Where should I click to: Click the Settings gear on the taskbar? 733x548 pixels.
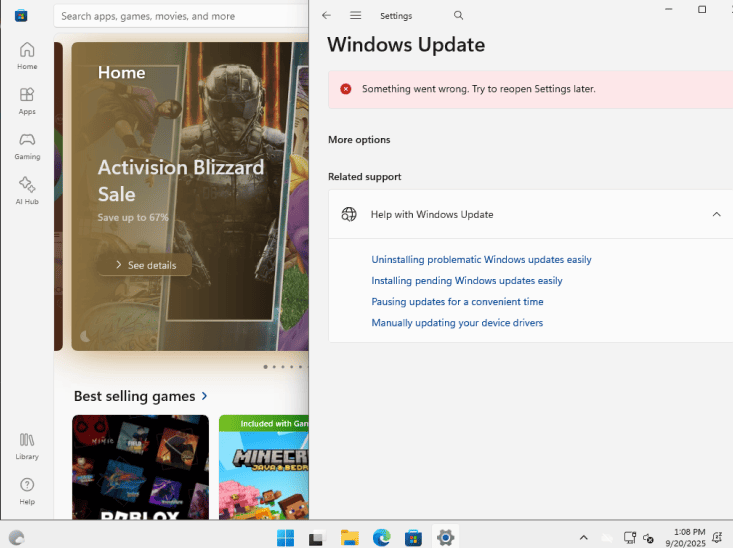point(446,538)
